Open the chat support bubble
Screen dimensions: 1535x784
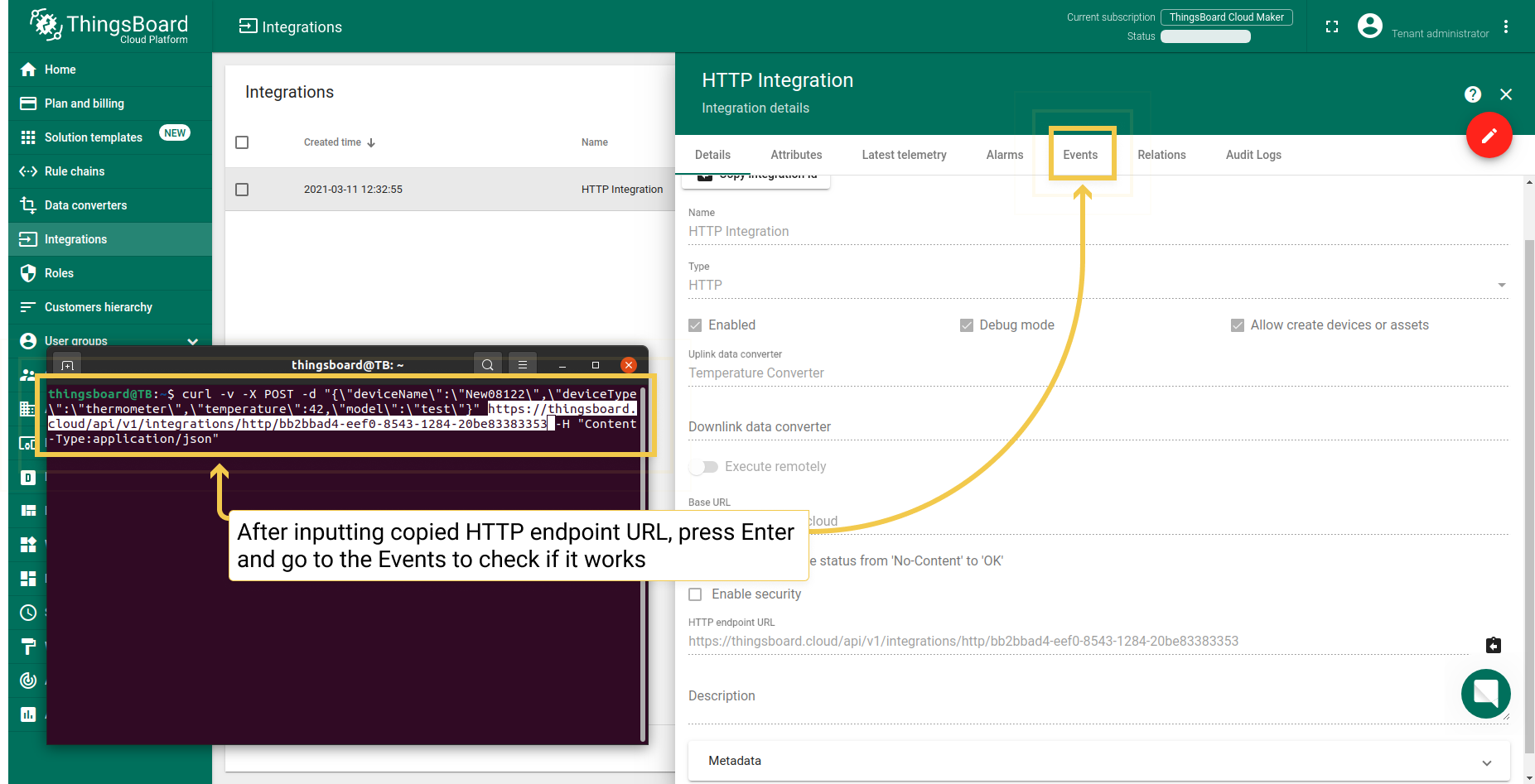tap(1486, 694)
